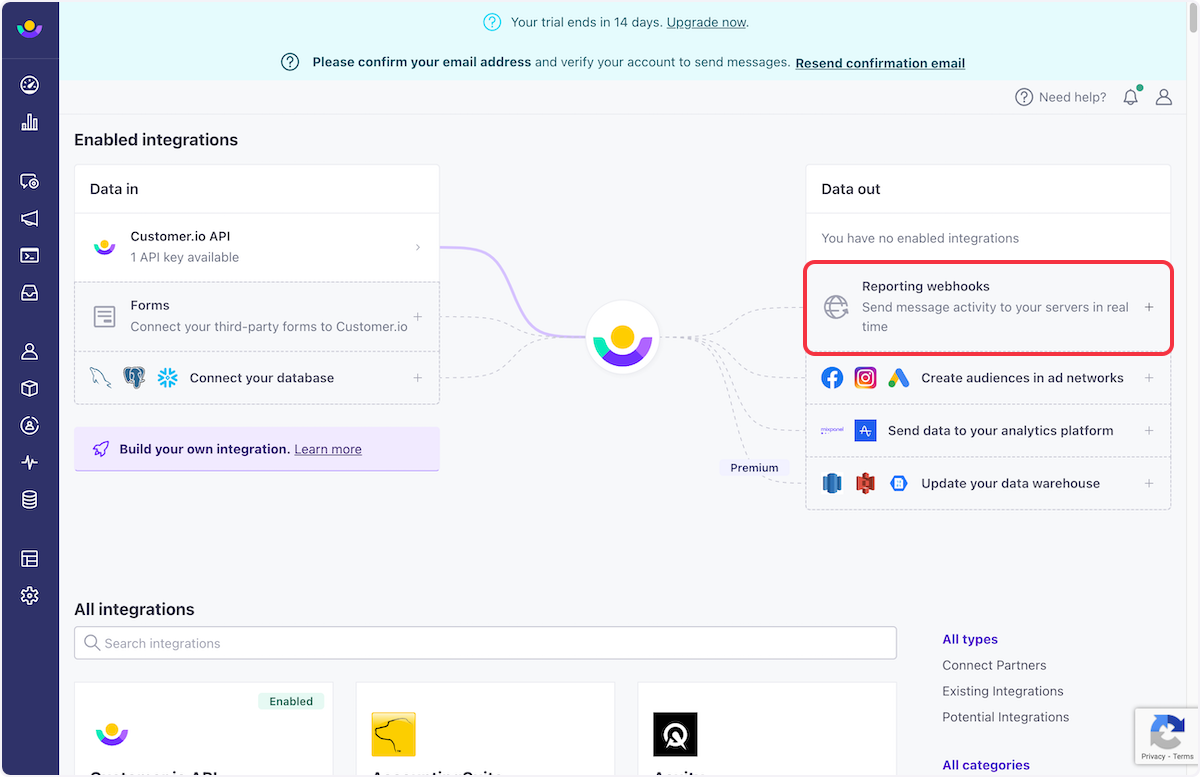Click the Mixpanel logo icon
1200x777 pixels.
pyautogui.click(x=832, y=431)
